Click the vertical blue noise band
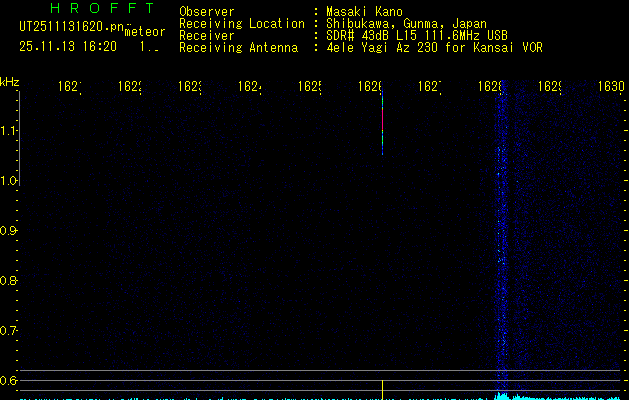629x400 pixels. (501, 241)
